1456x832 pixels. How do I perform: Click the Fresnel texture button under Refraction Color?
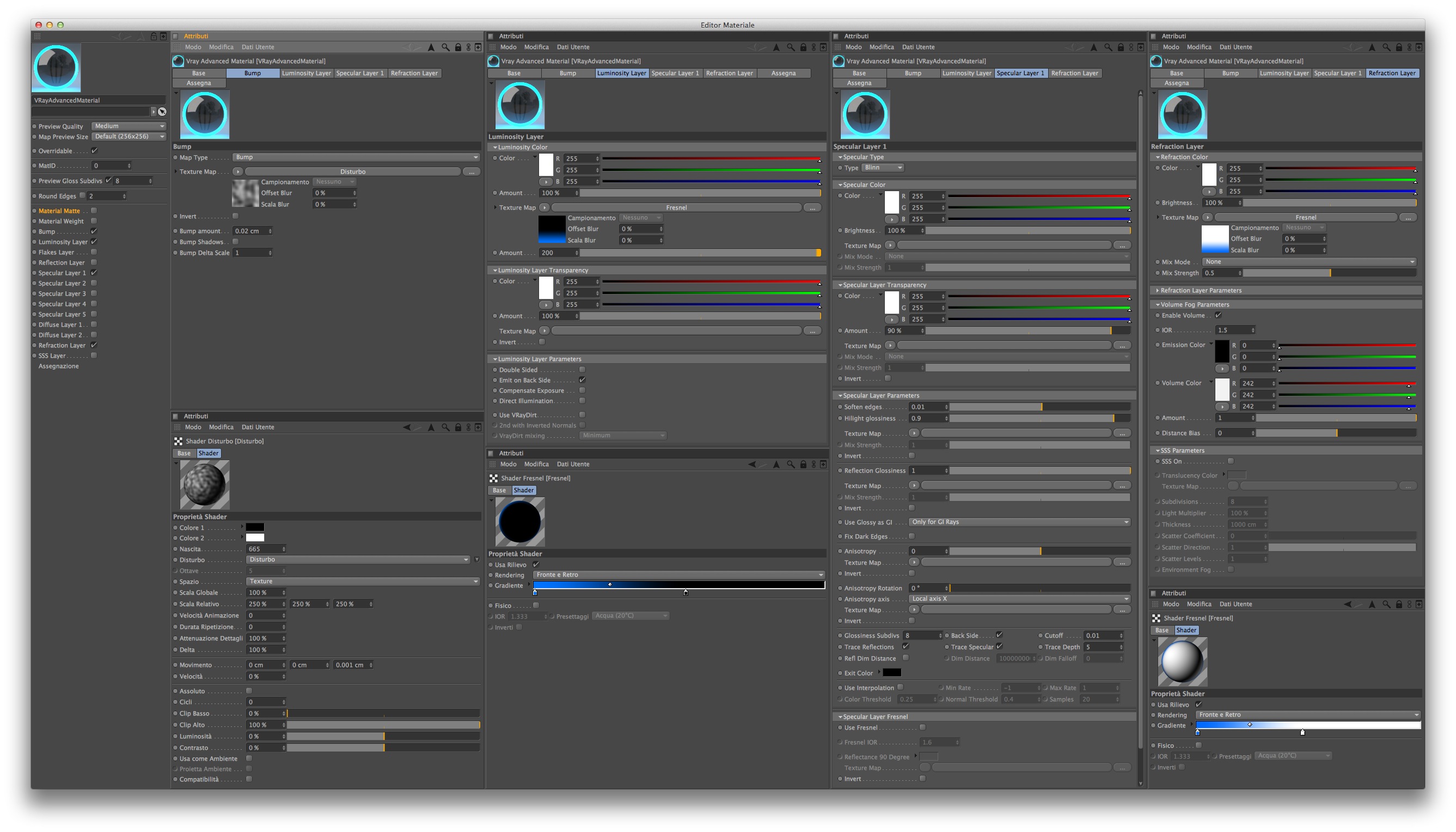[1305, 217]
